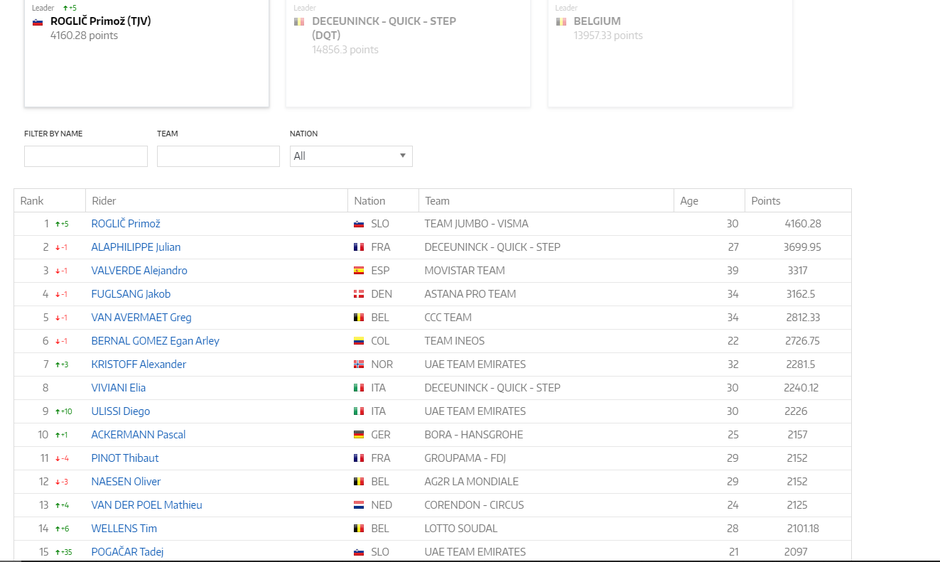Click the Spain flag in Valverde row
Image resolution: width=940 pixels, height=562 pixels.
pos(359,271)
